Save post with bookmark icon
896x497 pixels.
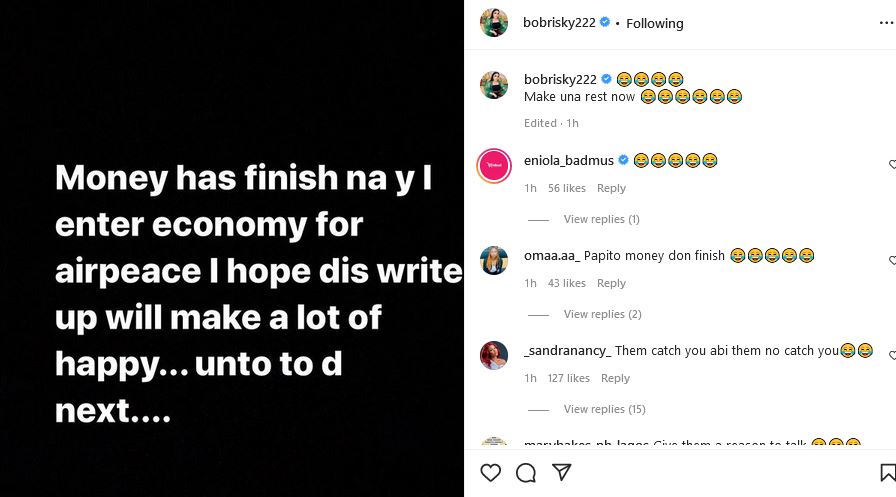point(888,472)
